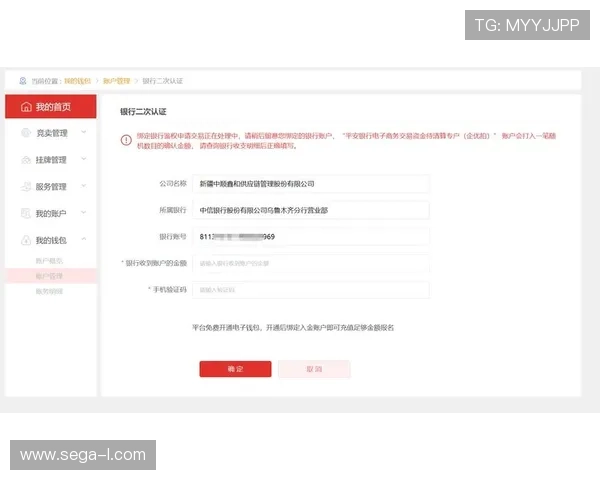Viewport: 600px width, 480px height.
Task: Click the 所属银行 field label
Action: coord(173,210)
